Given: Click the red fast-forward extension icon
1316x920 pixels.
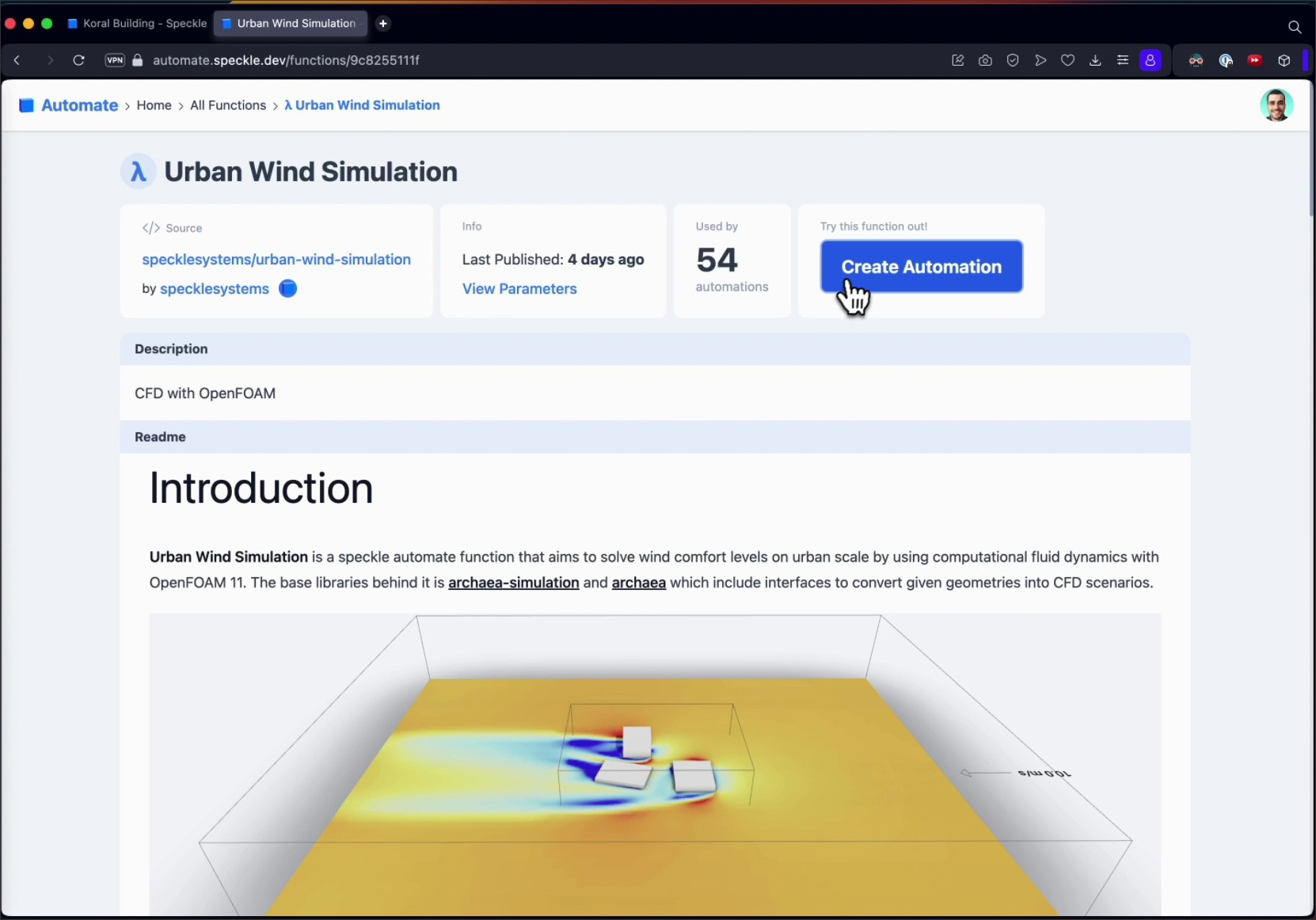Looking at the screenshot, I should tap(1255, 60).
